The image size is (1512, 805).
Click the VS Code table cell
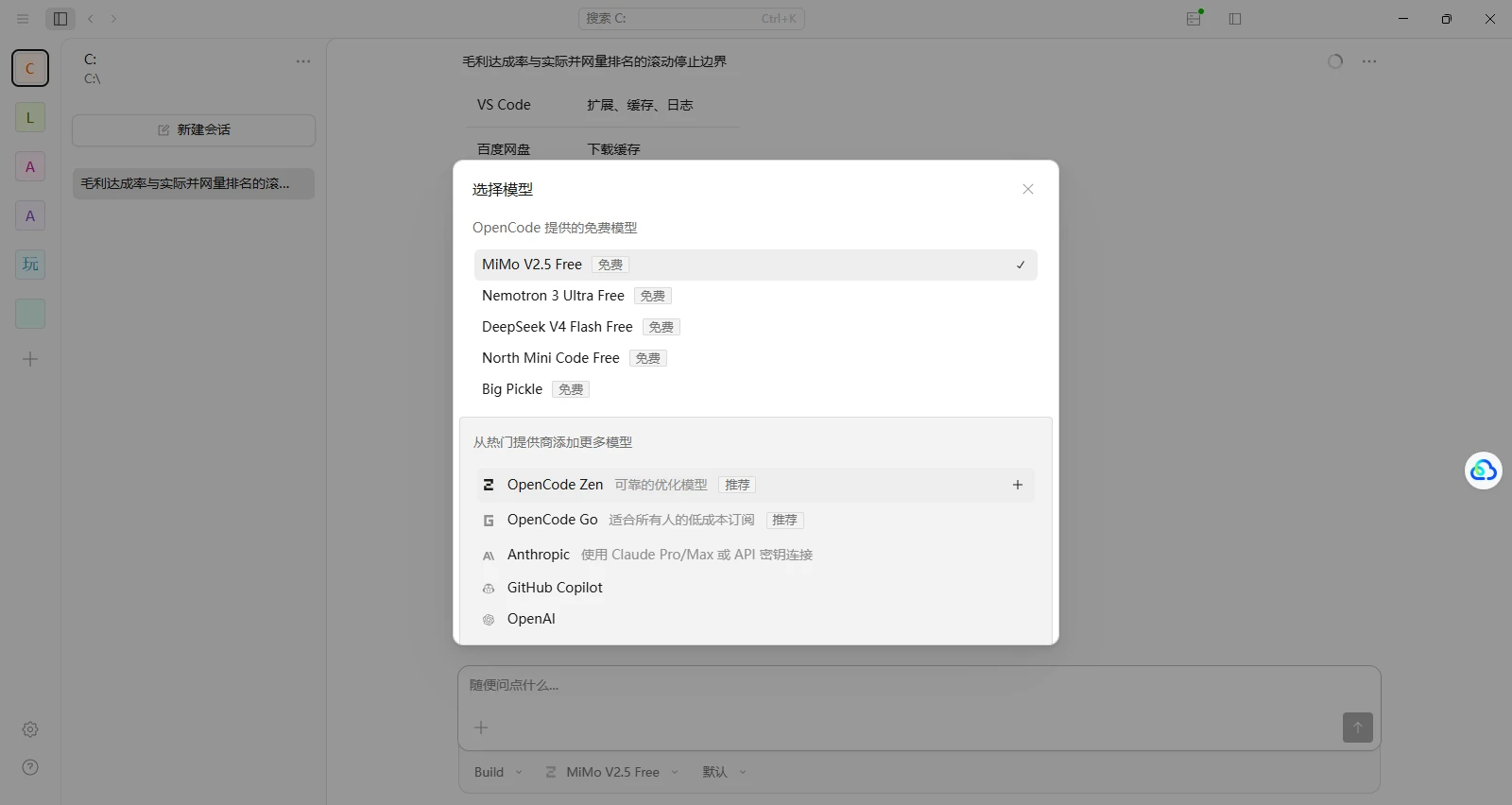[504, 105]
